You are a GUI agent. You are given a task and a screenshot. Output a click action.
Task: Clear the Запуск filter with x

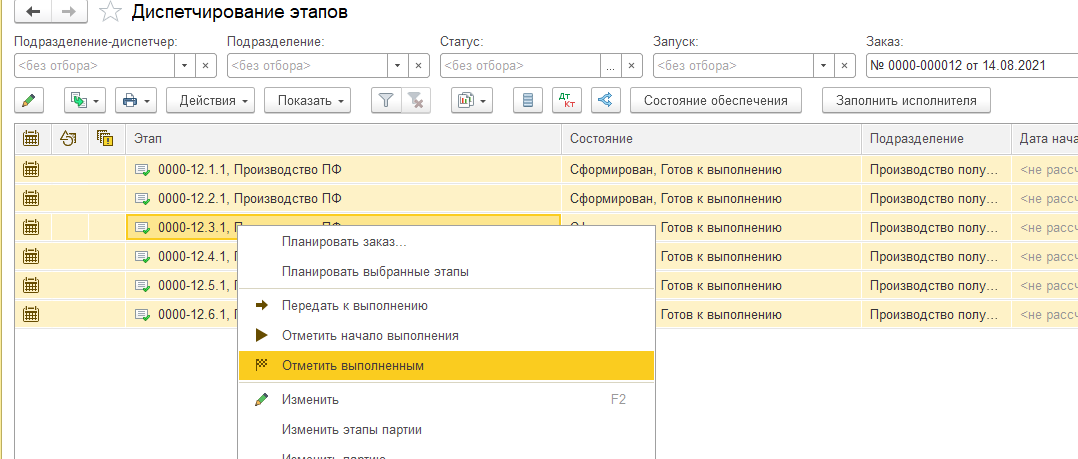point(844,66)
